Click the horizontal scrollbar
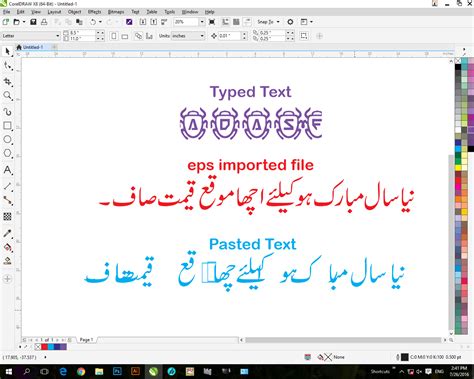This screenshot has width=474, height=379. 343,340
